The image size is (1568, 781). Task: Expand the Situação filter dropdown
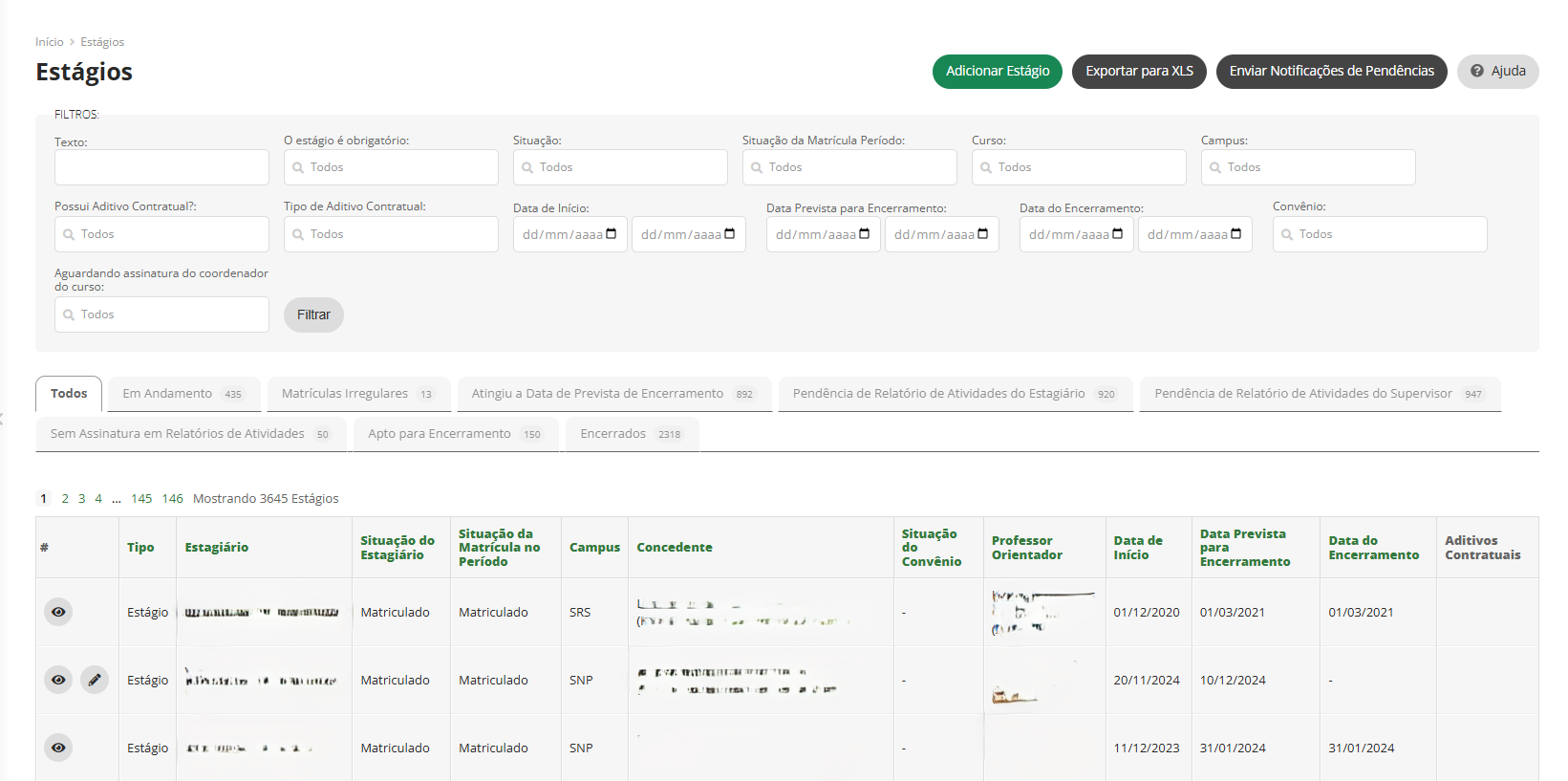pos(620,167)
